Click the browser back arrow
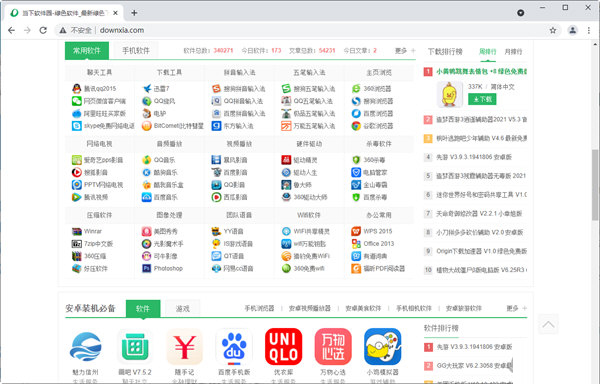 click(11, 30)
